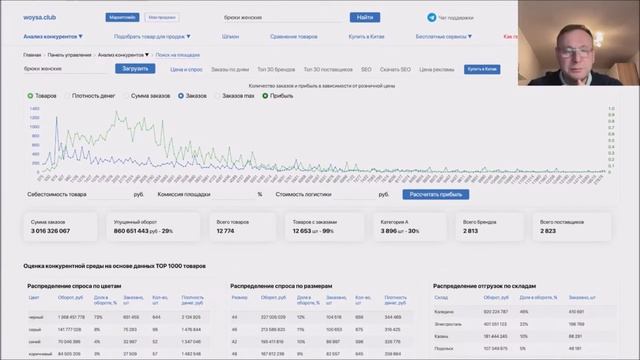Click the черный color row

pos(118,317)
